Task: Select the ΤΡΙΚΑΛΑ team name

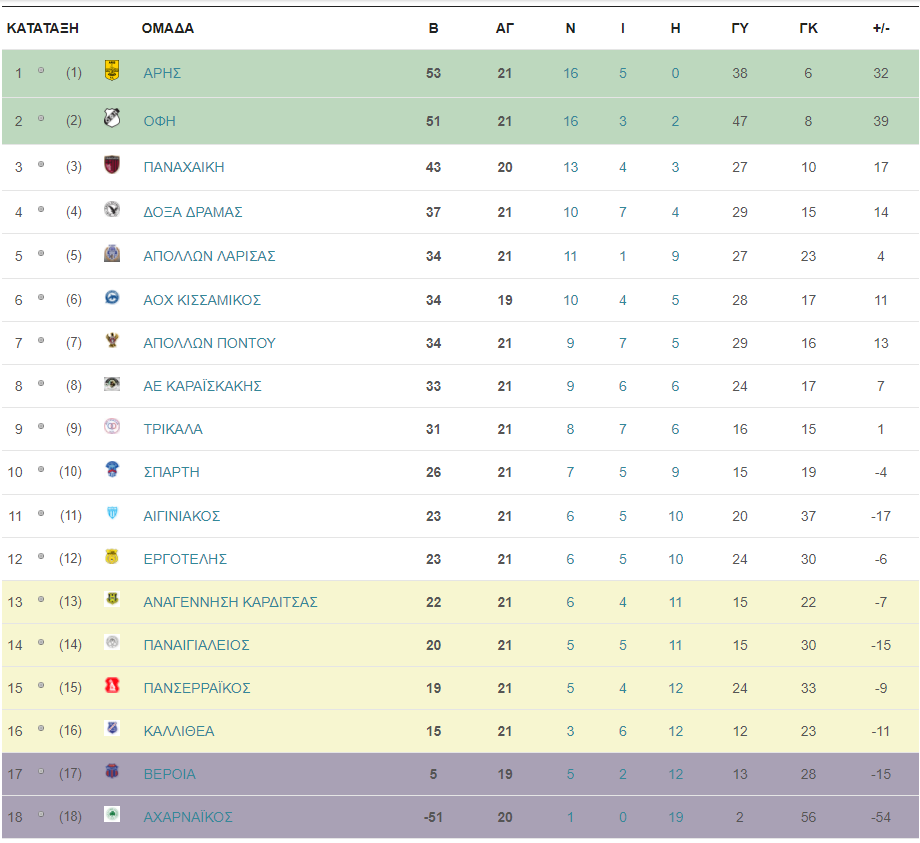Action: [172, 429]
